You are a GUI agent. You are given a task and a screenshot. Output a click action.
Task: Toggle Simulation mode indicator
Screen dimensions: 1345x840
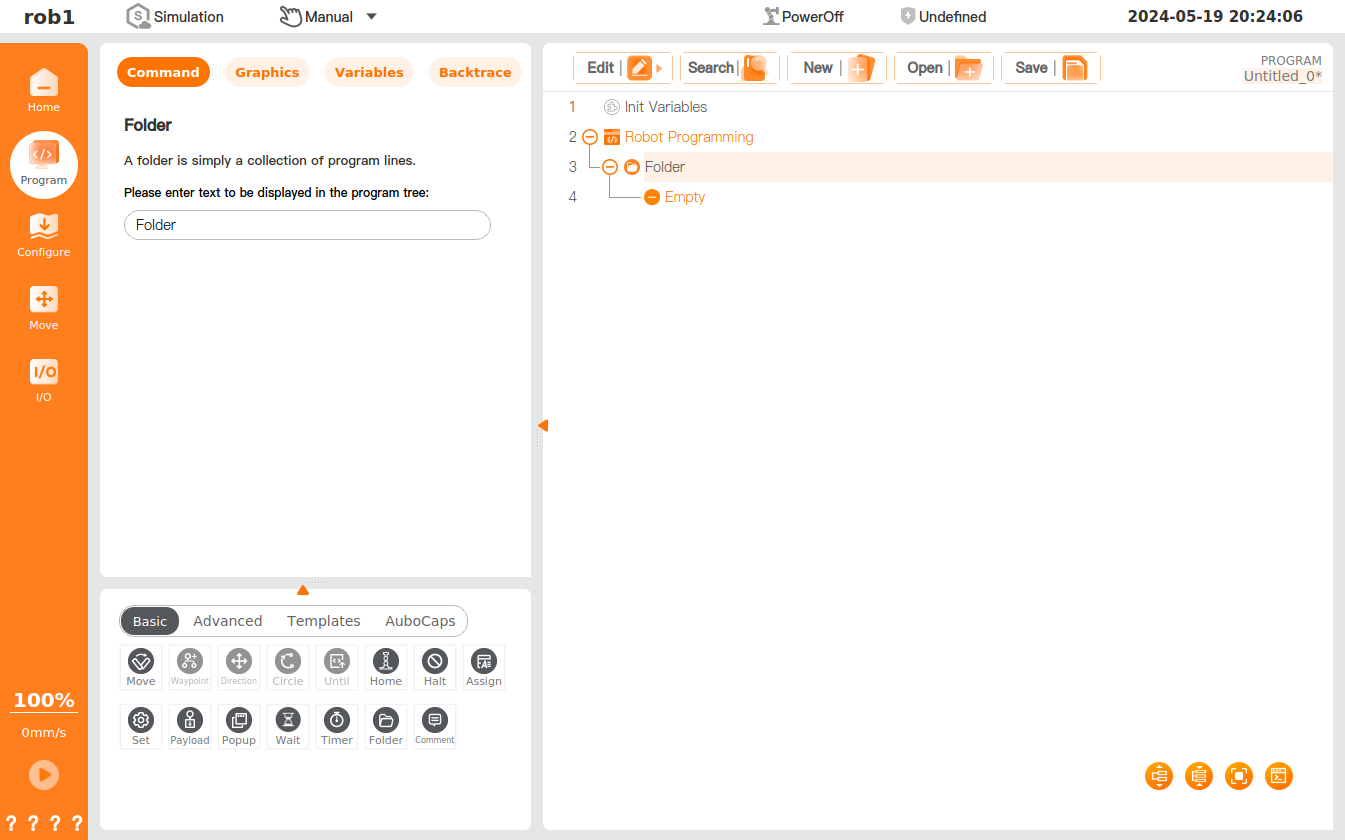tap(175, 17)
